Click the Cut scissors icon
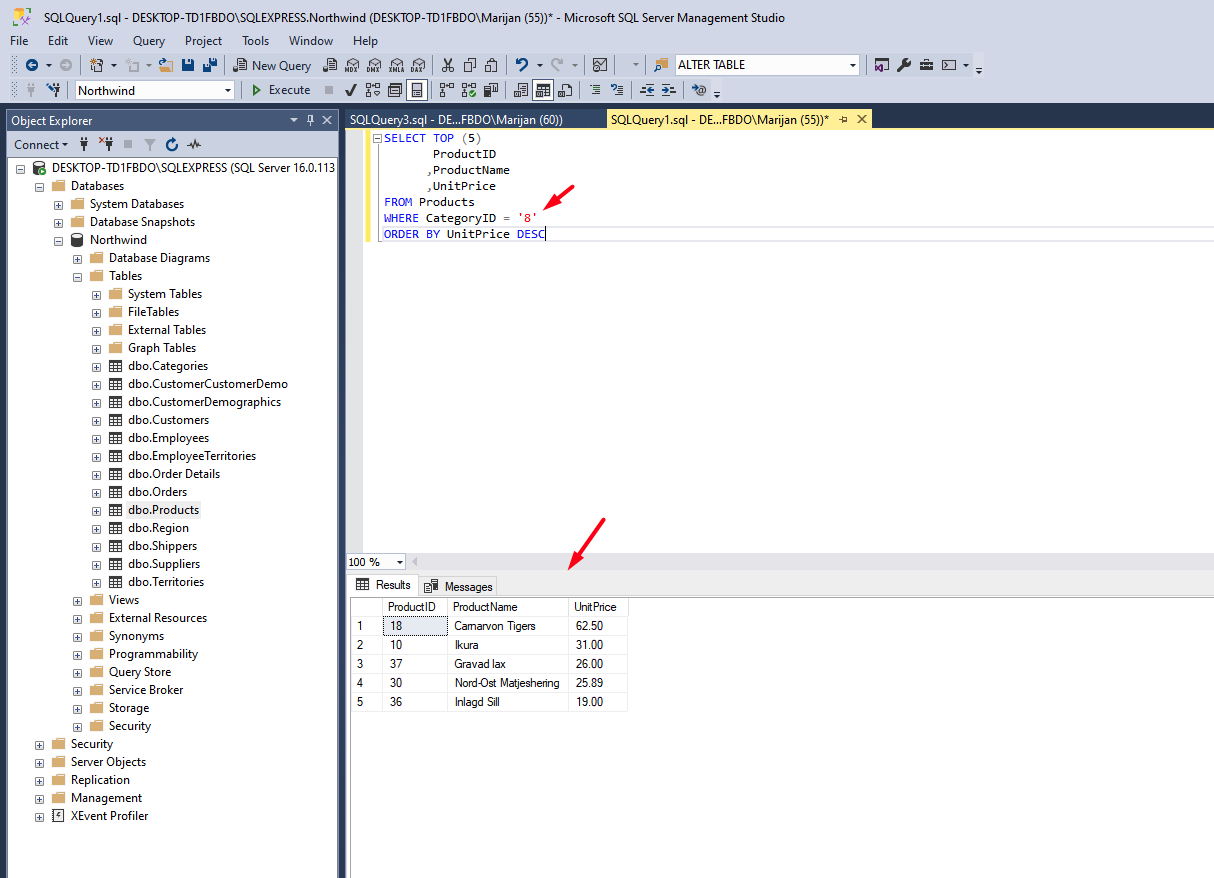The width and height of the screenshot is (1214, 878). click(448, 65)
